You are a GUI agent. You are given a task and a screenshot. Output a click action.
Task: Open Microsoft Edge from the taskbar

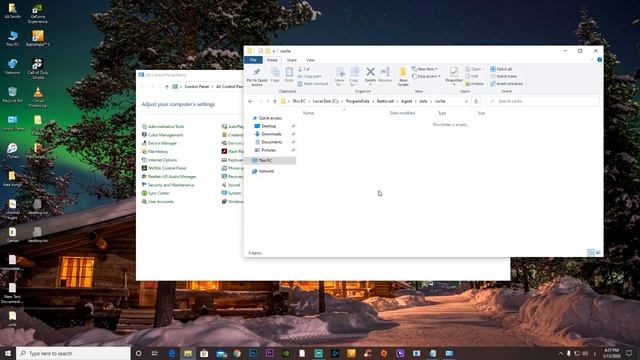[x=172, y=353]
